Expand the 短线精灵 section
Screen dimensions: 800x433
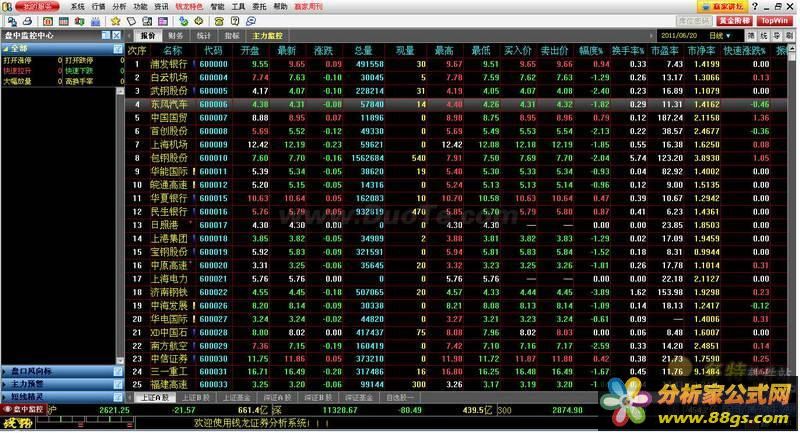pos(5,397)
